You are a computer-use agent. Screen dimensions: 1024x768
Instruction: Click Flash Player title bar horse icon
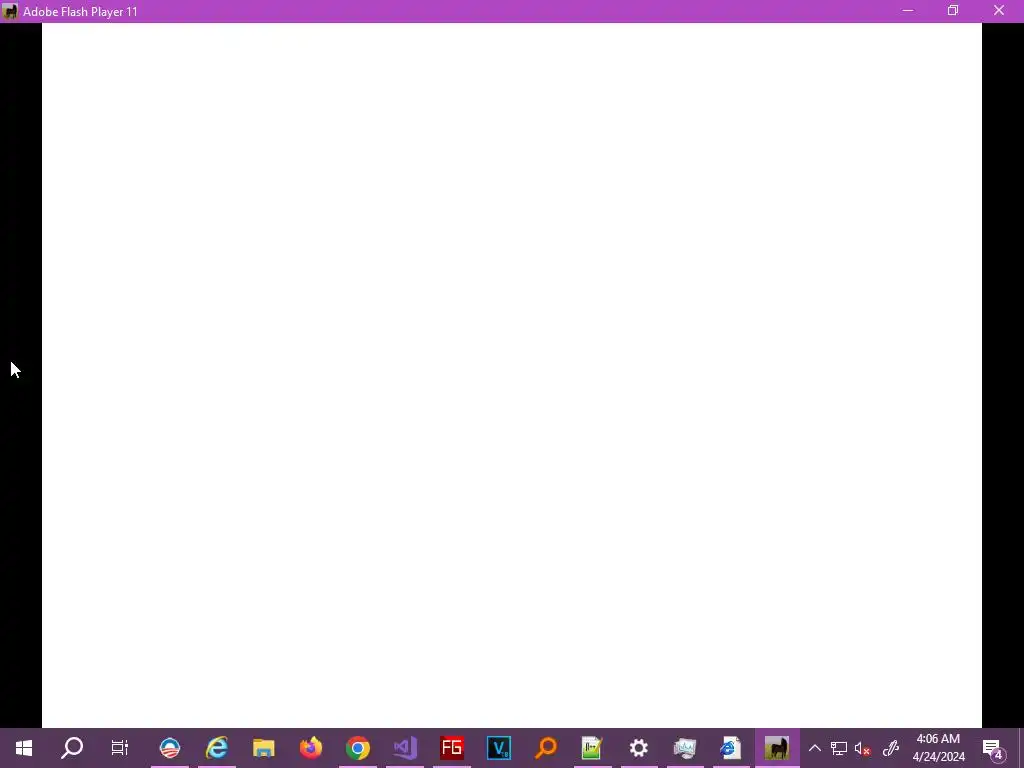[10, 11]
